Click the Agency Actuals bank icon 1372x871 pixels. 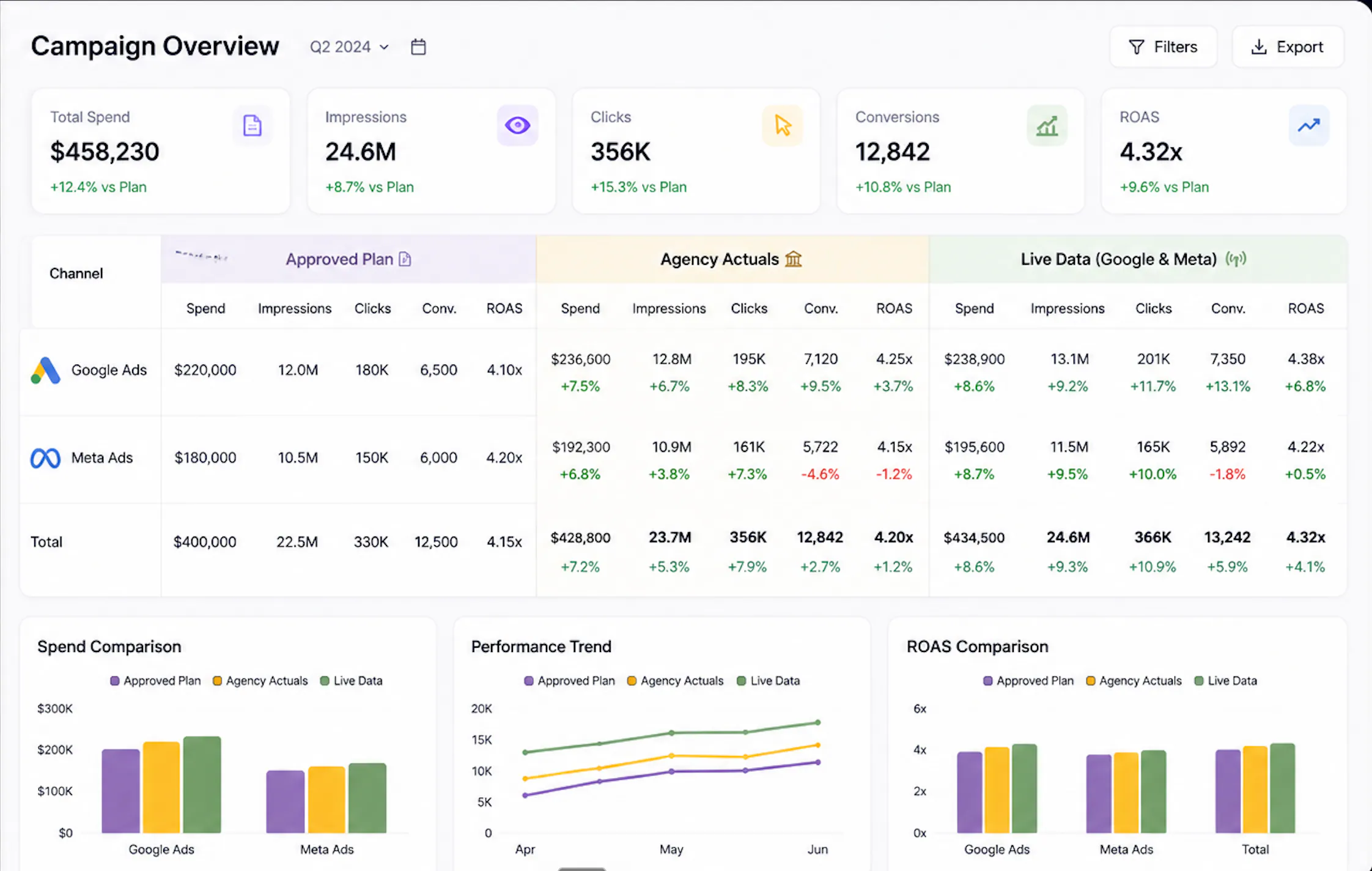click(x=793, y=259)
